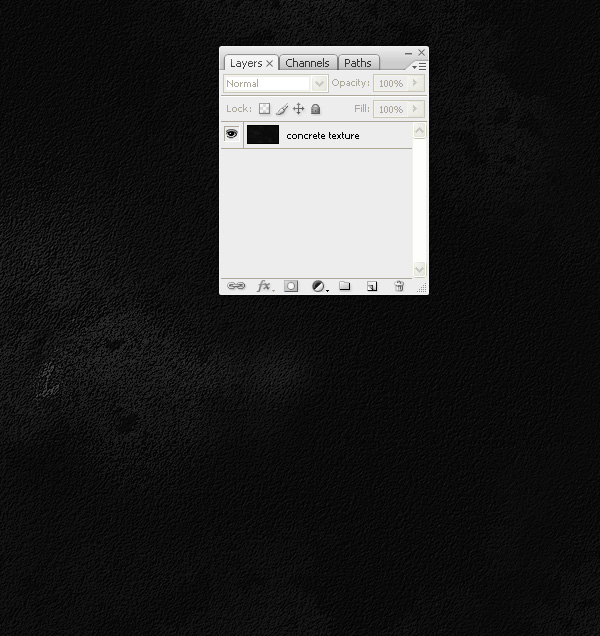Click the layers list scroll up arrow
Image resolution: width=600 pixels, height=636 pixels.
[x=419, y=131]
